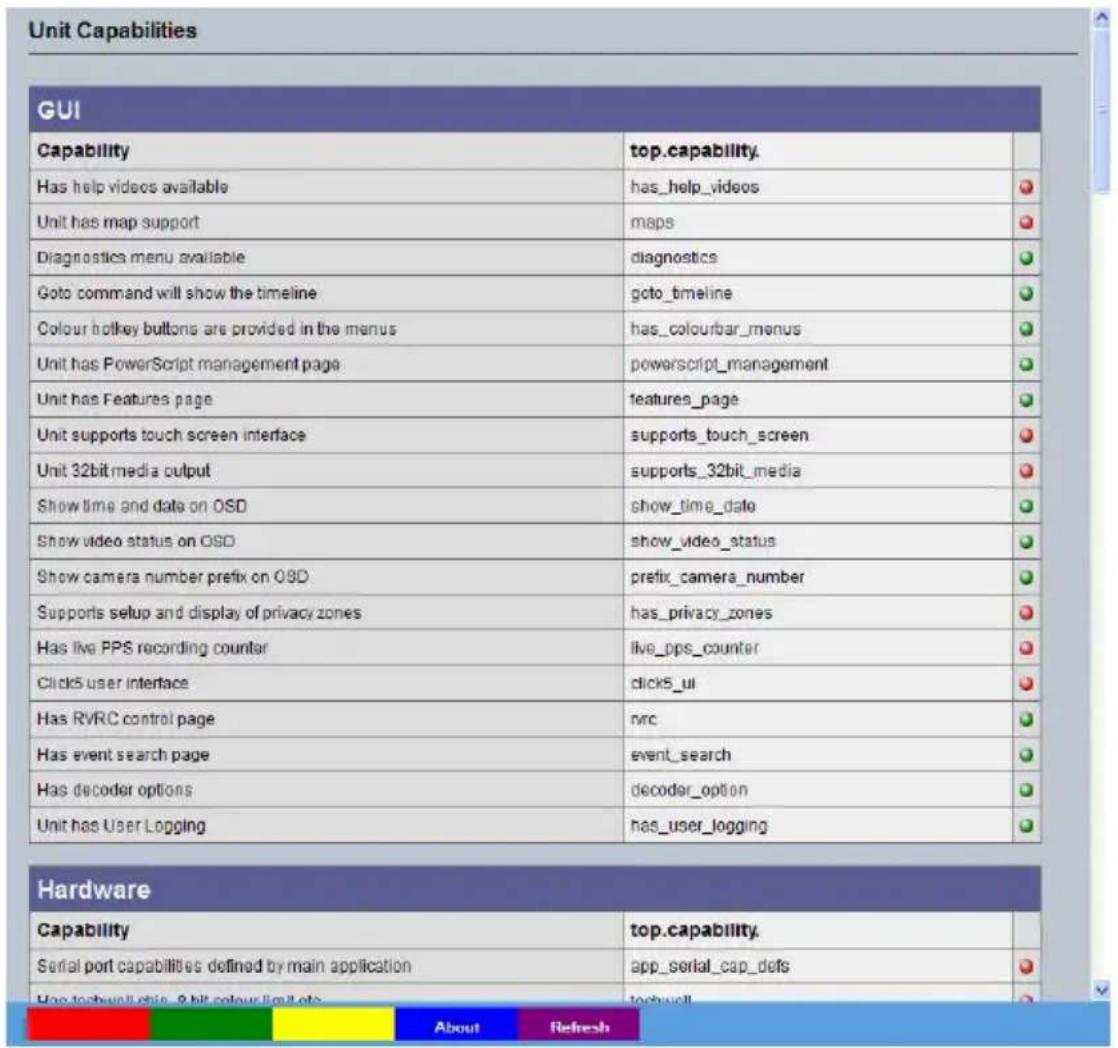Image resolution: width=1118 pixels, height=1048 pixels.
Task: Click the 'app_serial_cap_defs' capability name
Action: (710, 966)
